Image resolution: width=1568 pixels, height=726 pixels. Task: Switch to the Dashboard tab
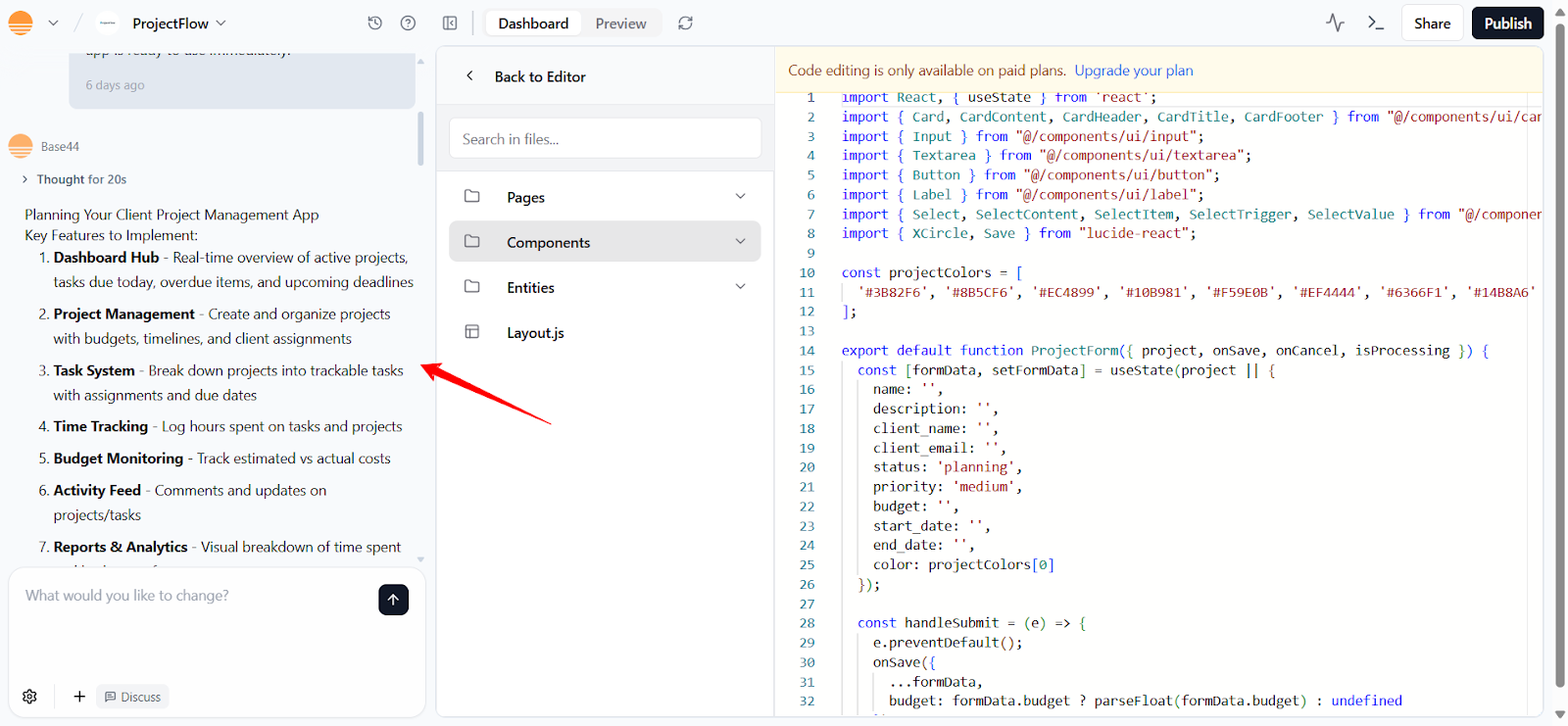[533, 24]
